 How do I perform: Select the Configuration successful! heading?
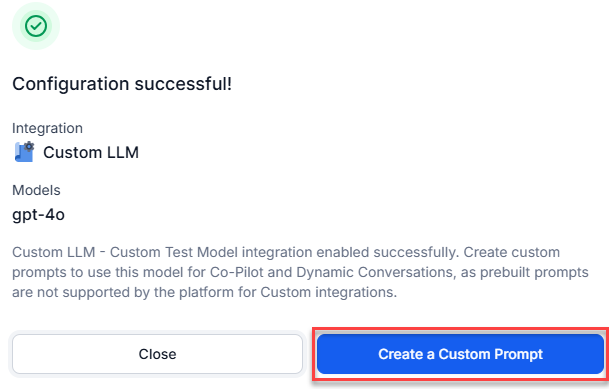coord(122,84)
